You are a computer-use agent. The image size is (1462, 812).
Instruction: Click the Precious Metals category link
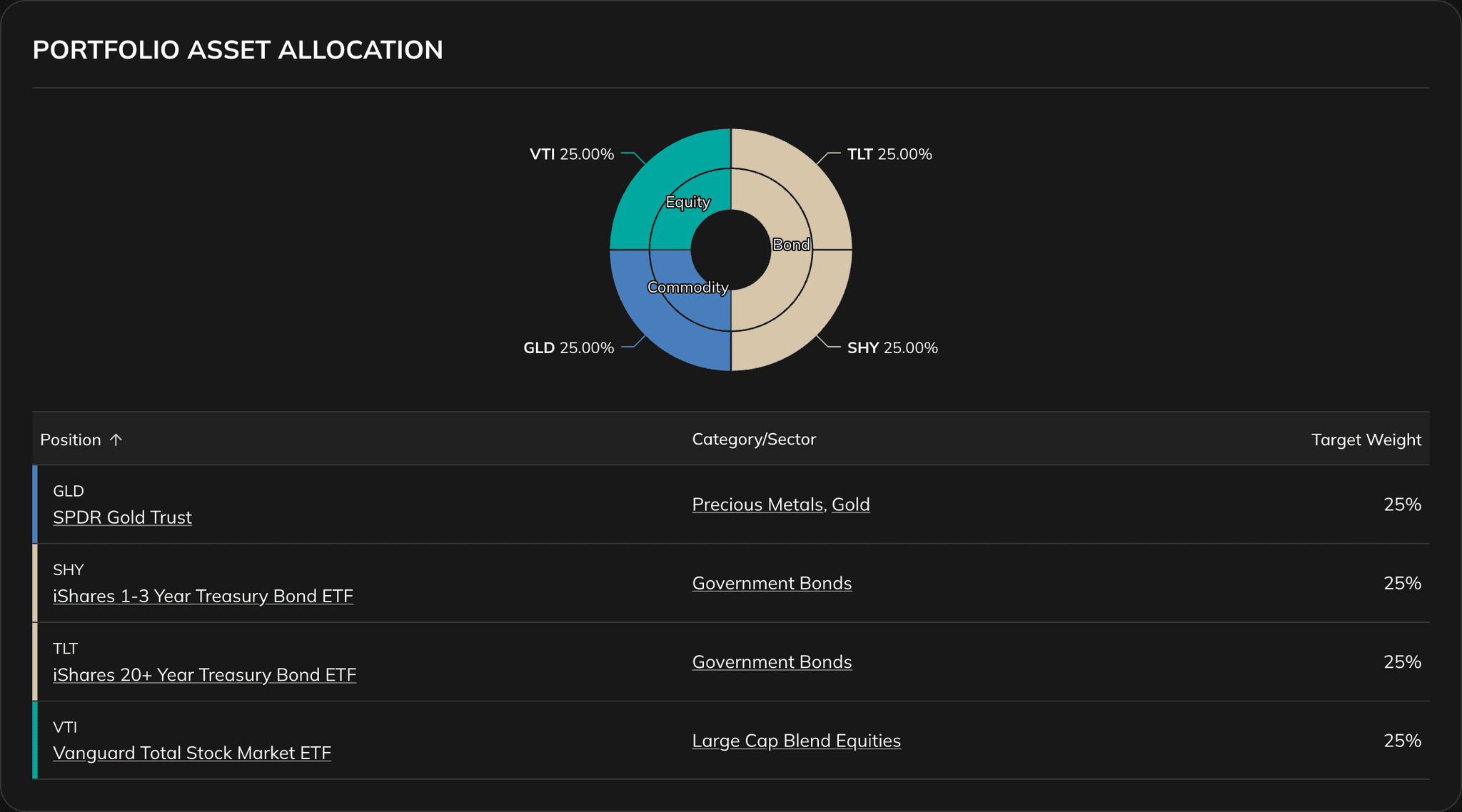757,504
